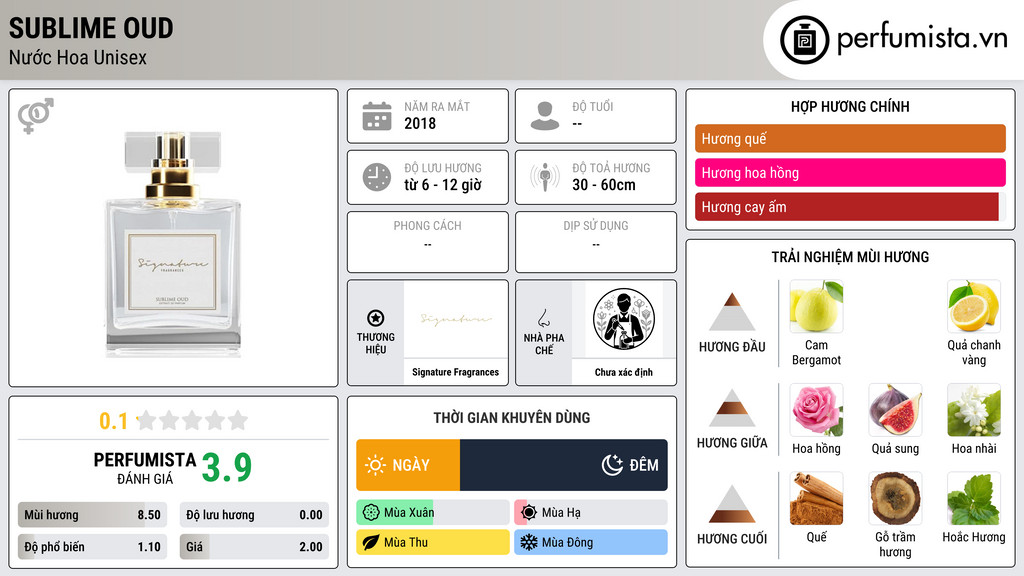Image resolution: width=1024 pixels, height=576 pixels.
Task: Click the Signature Fragrances brand name
Action: pos(455,372)
